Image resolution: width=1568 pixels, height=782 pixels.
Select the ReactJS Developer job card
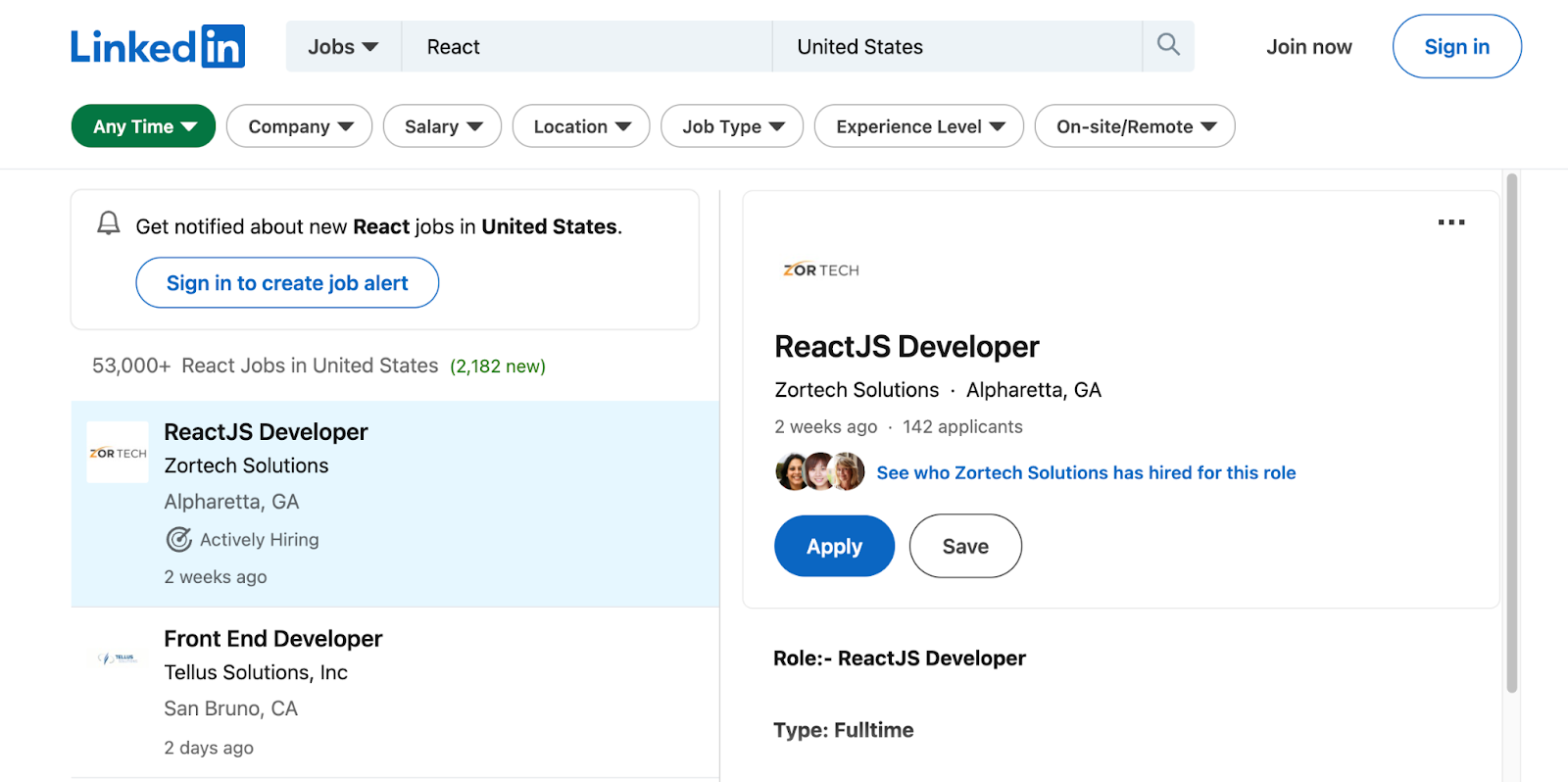(x=266, y=432)
